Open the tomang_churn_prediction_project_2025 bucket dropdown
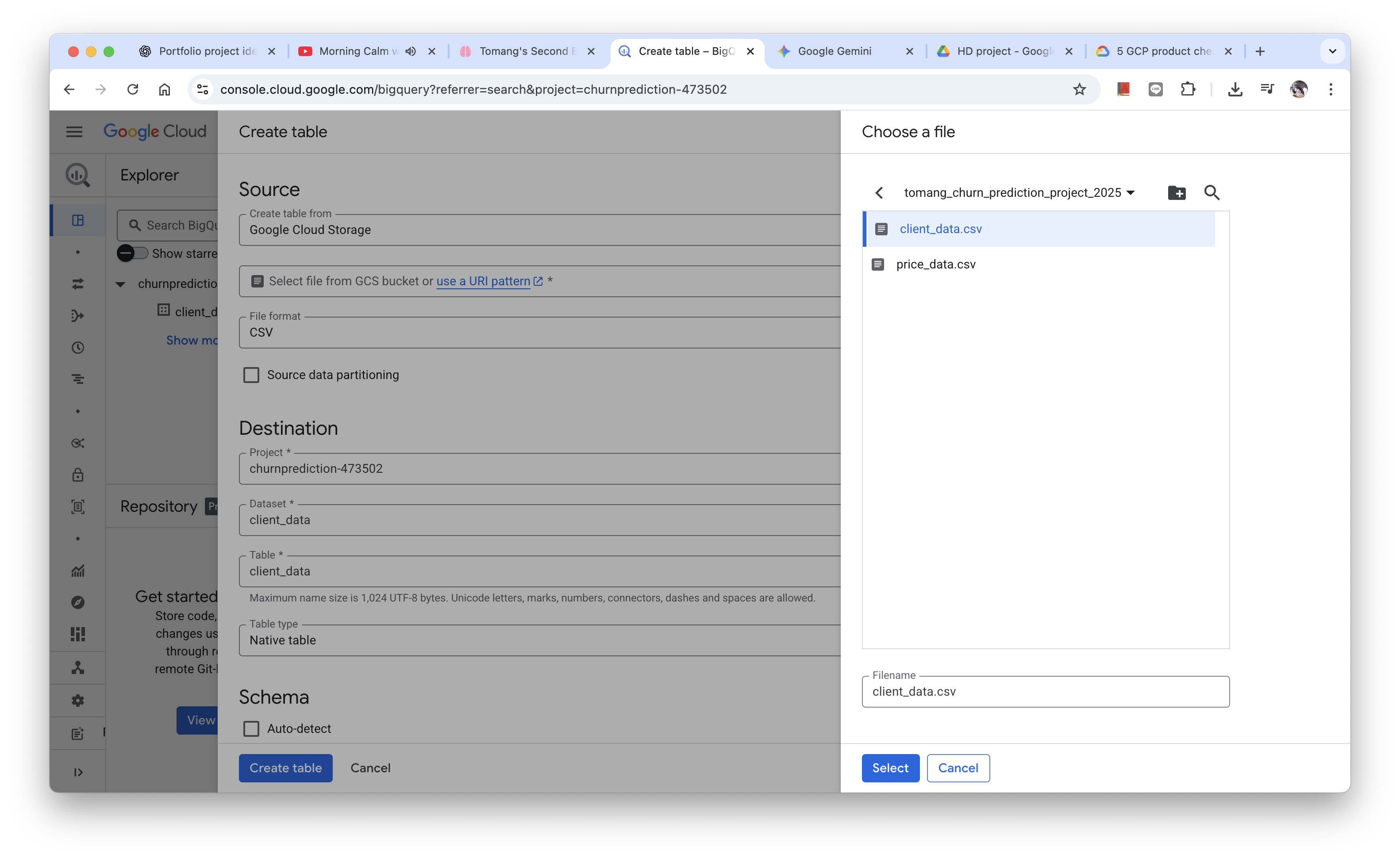 (x=1019, y=192)
